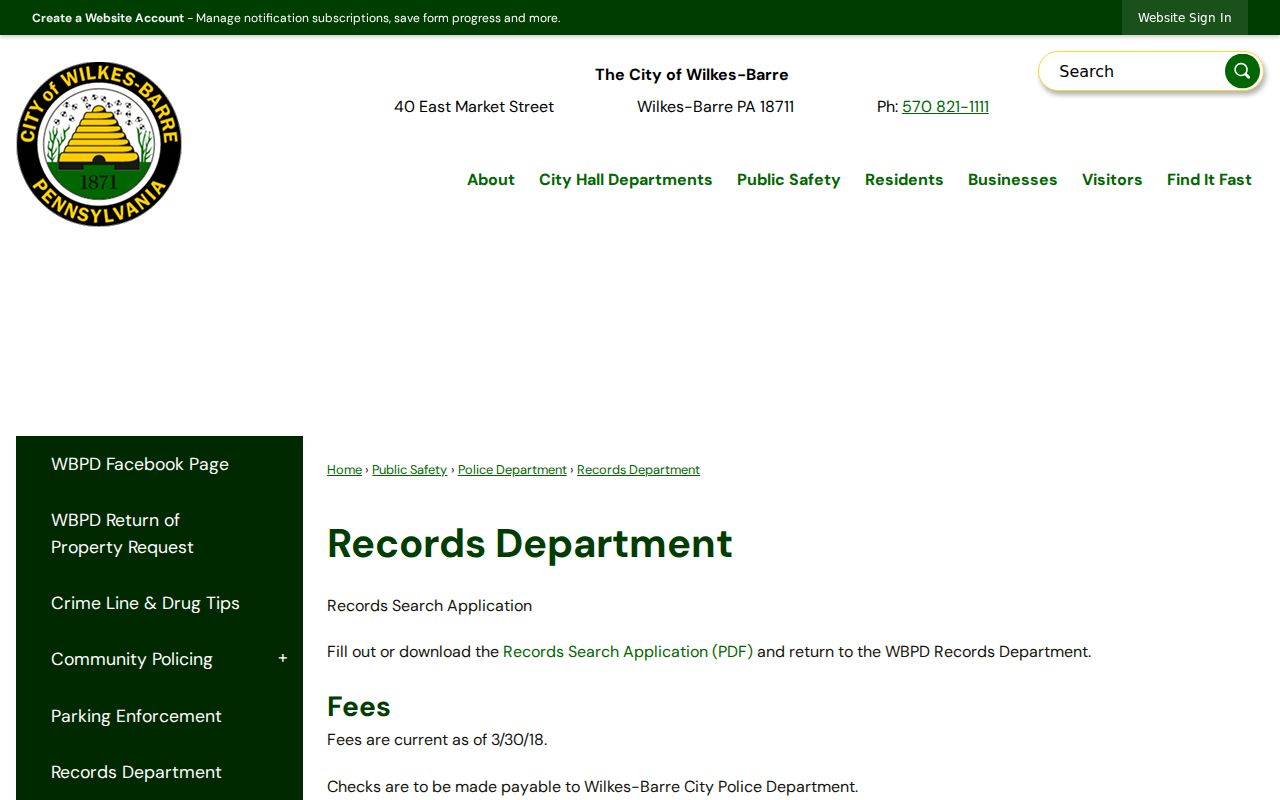Screen dimensions: 1280x800
Task: Open WBPD Return of Property Request
Action: pos(122,534)
